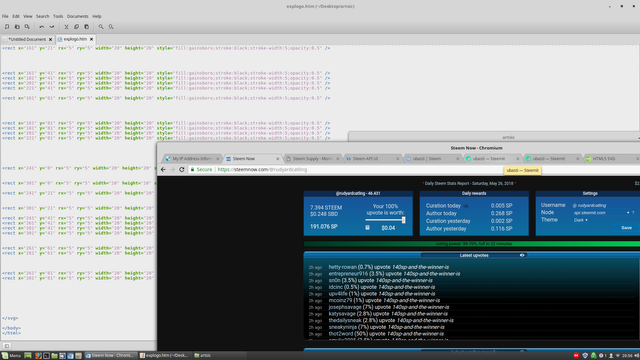Screen dimensions: 640x360
Task: Click hetty-rowan upvote entry
Action: tap(389, 267)
